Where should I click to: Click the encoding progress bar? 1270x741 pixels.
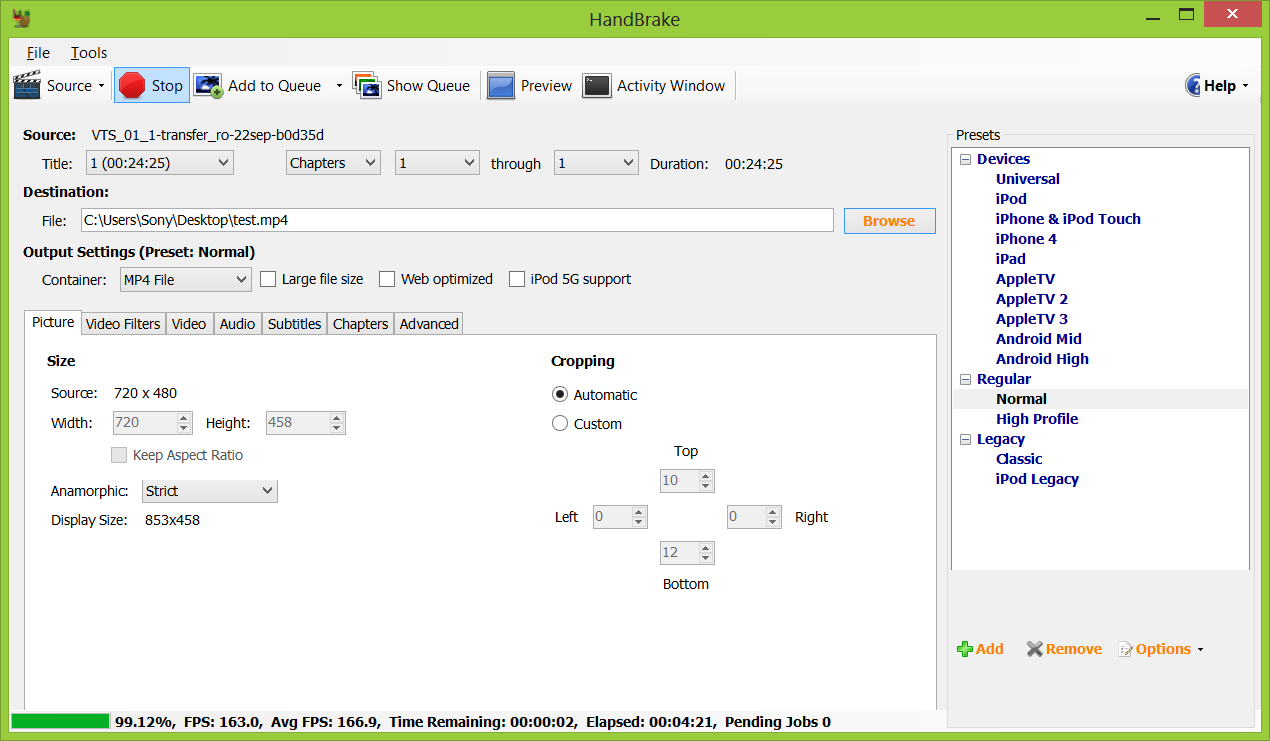(60, 721)
